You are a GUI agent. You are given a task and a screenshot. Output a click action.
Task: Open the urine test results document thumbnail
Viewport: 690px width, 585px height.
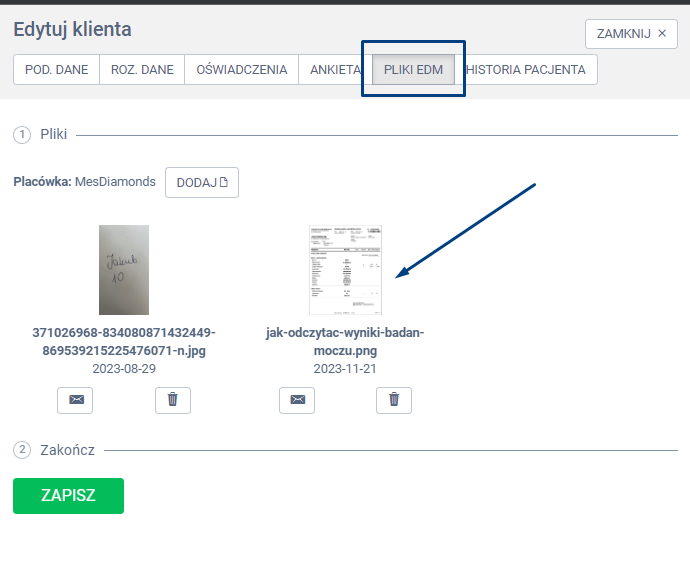pyautogui.click(x=345, y=270)
